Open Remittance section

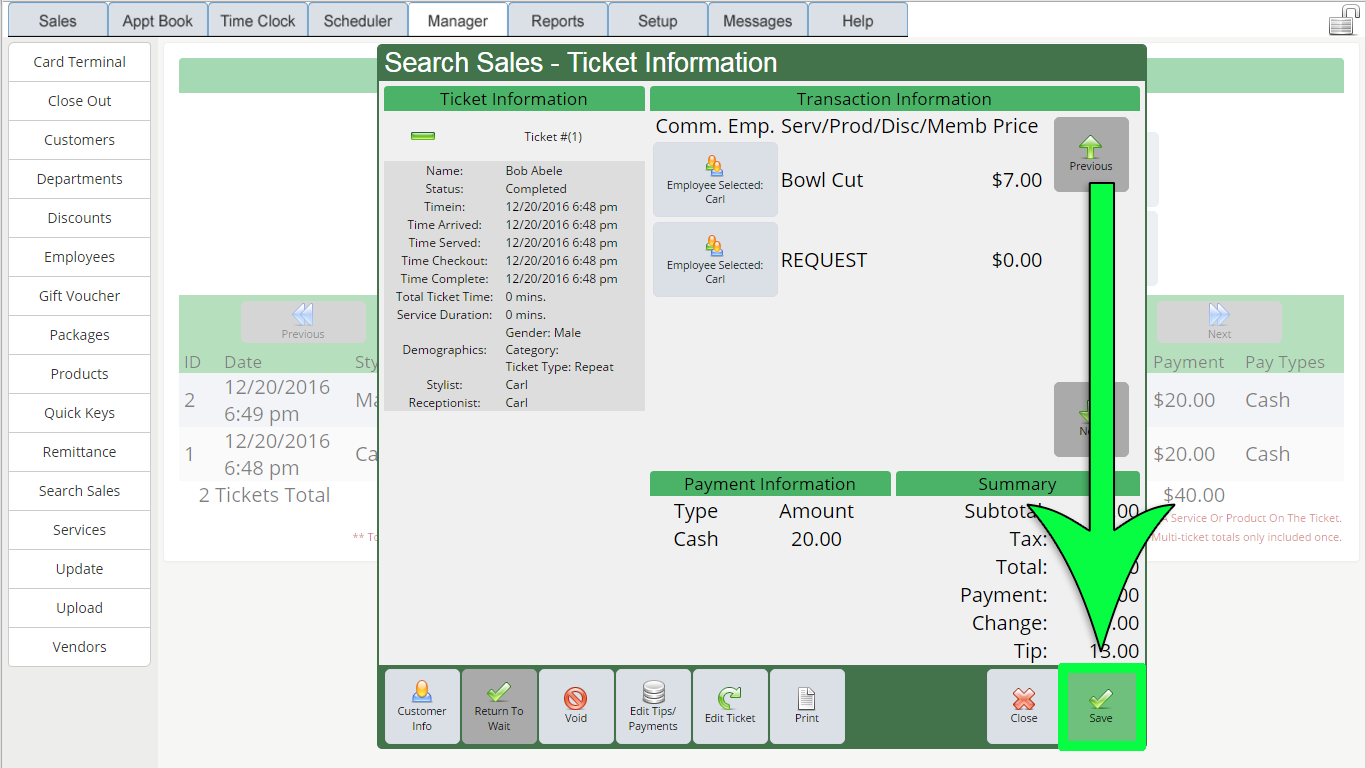click(x=79, y=452)
